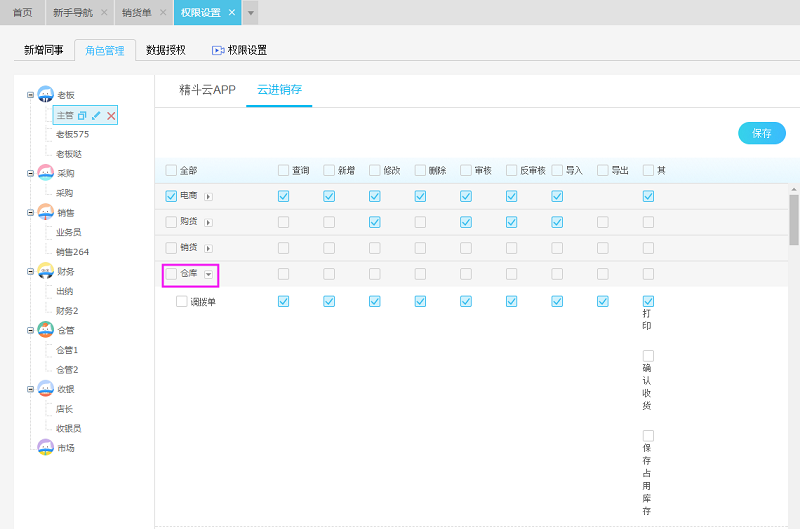The width and height of the screenshot is (800, 529).
Task: Open the tab list dropdown arrow
Action: coord(251,13)
